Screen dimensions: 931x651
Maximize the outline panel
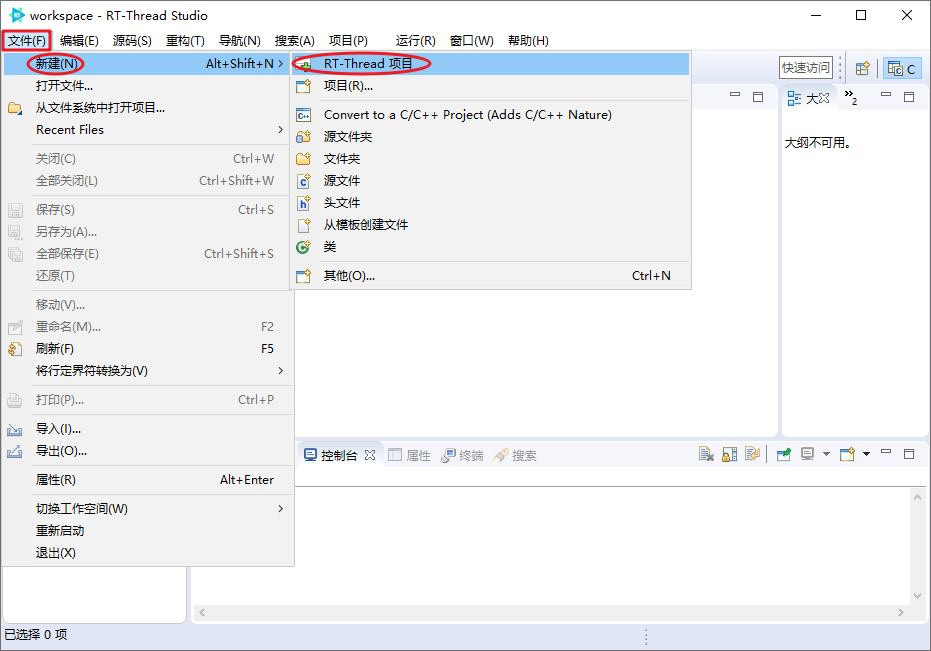coord(909,97)
